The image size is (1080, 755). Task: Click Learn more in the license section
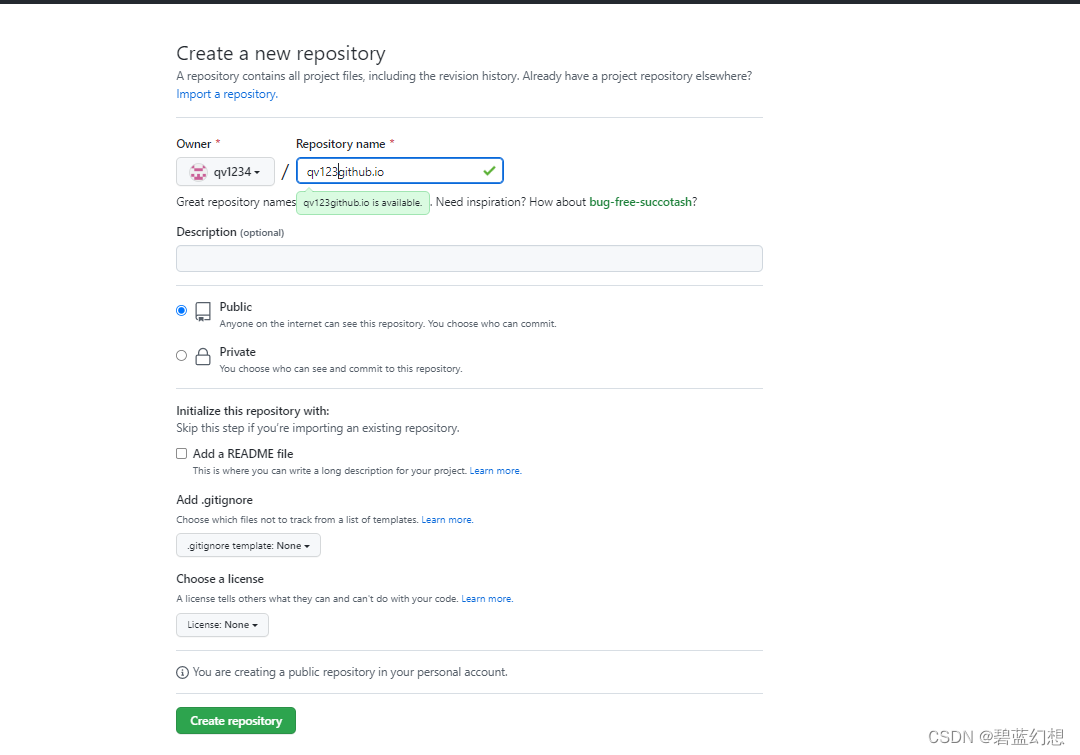point(486,598)
